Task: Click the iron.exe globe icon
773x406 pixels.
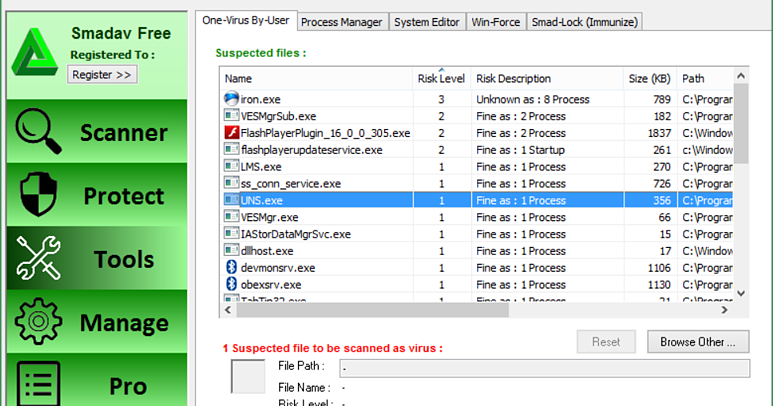Action: click(231, 99)
